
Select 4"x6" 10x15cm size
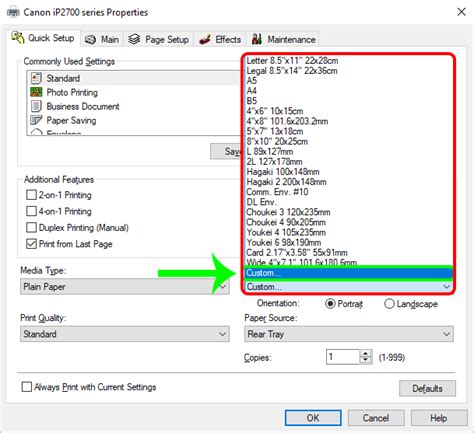coord(275,111)
